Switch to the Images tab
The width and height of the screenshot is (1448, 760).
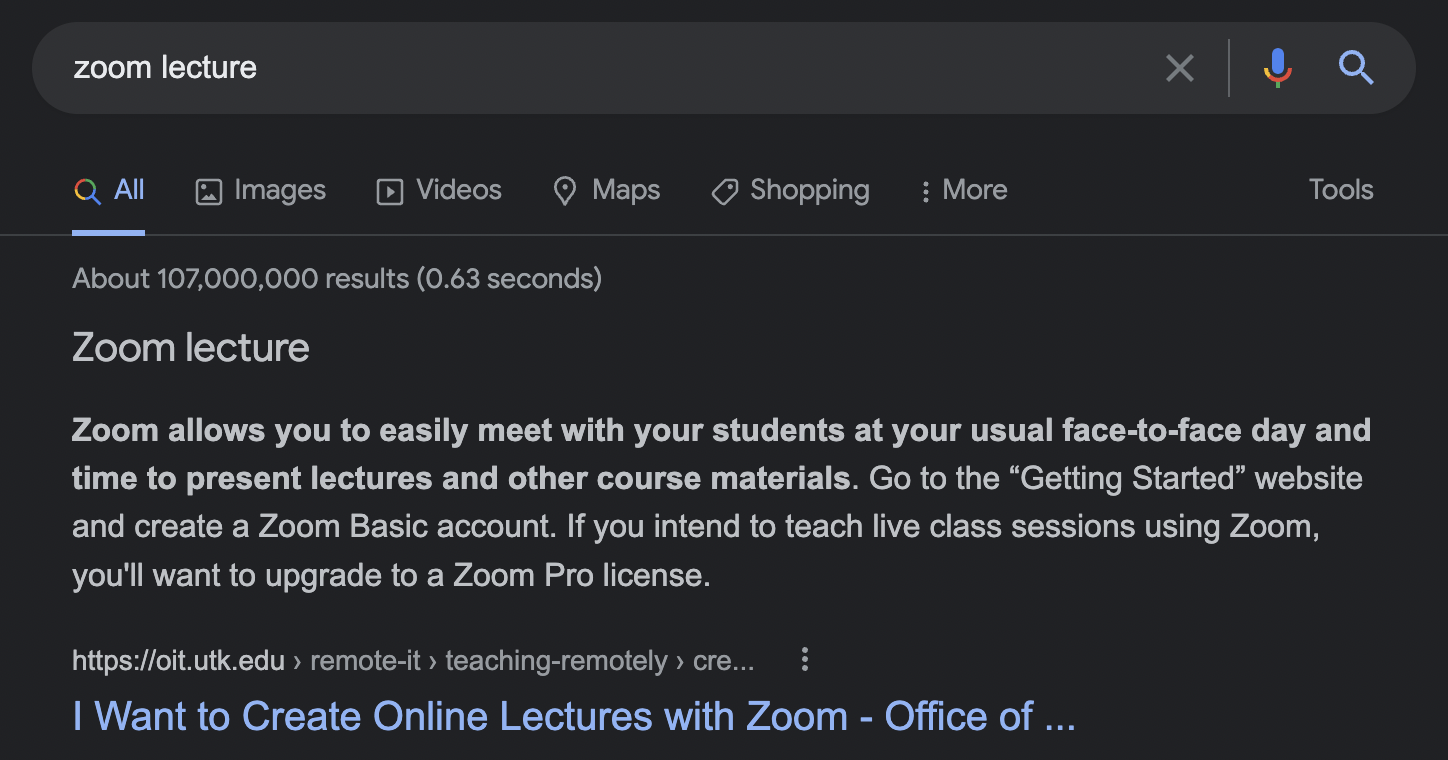pyautogui.click(x=260, y=190)
